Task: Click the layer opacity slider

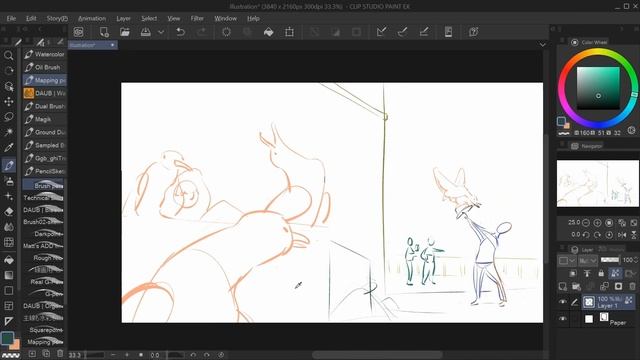Action: pyautogui.click(x=610, y=260)
